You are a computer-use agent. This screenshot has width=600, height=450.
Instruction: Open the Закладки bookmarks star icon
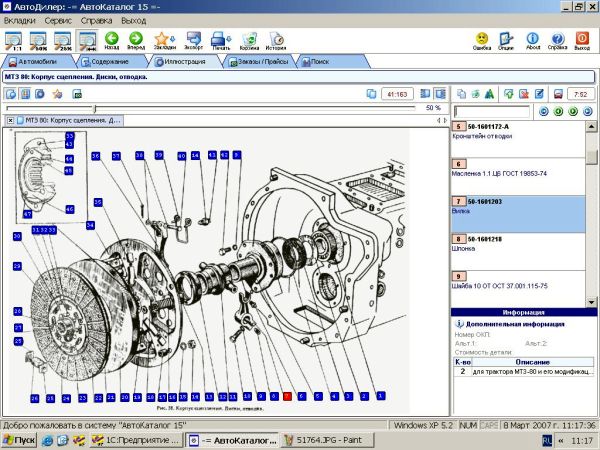[163, 39]
